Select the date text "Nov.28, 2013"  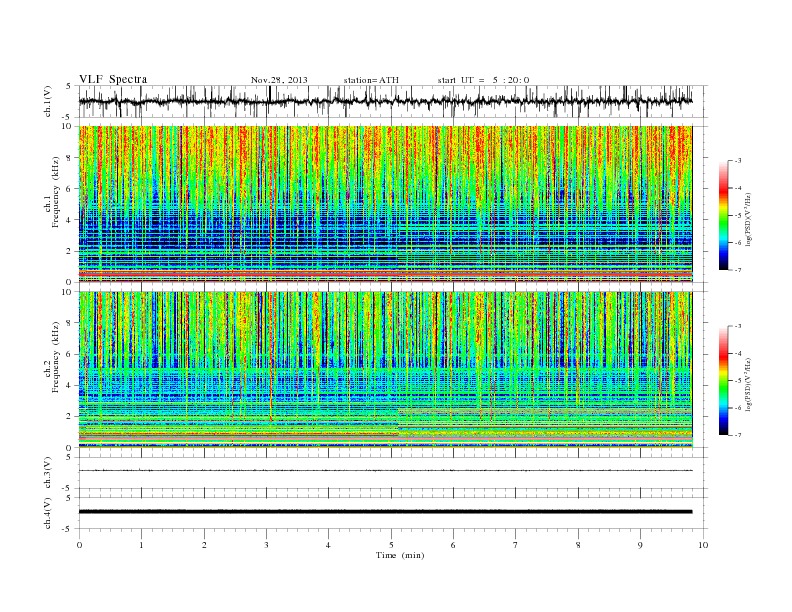click(279, 80)
